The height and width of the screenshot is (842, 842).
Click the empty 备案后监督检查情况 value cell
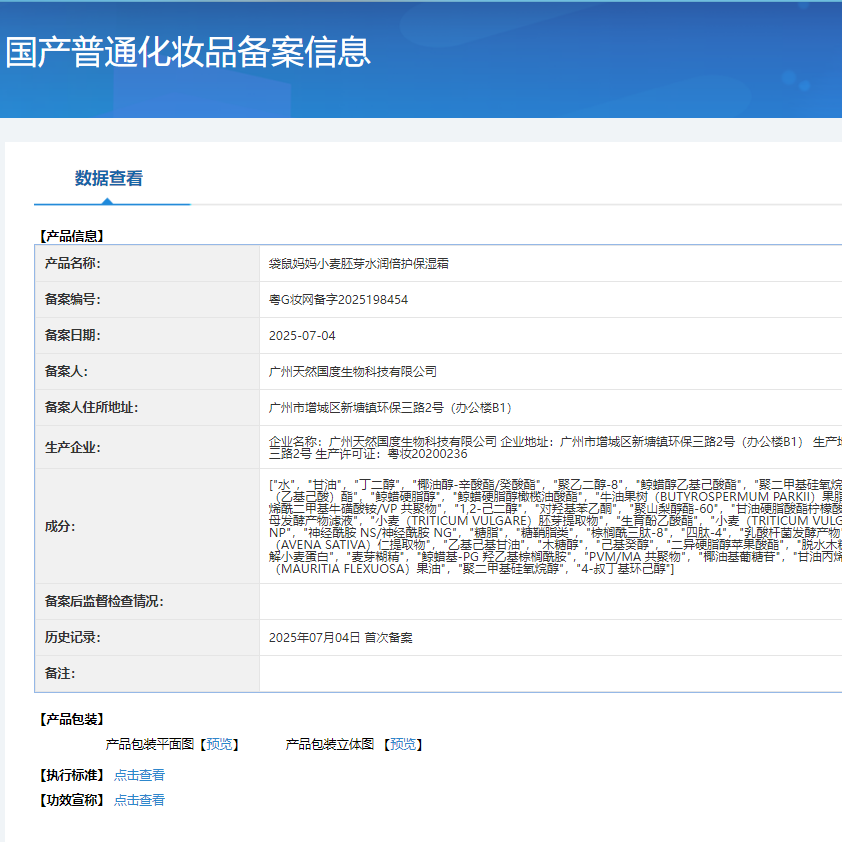point(550,602)
